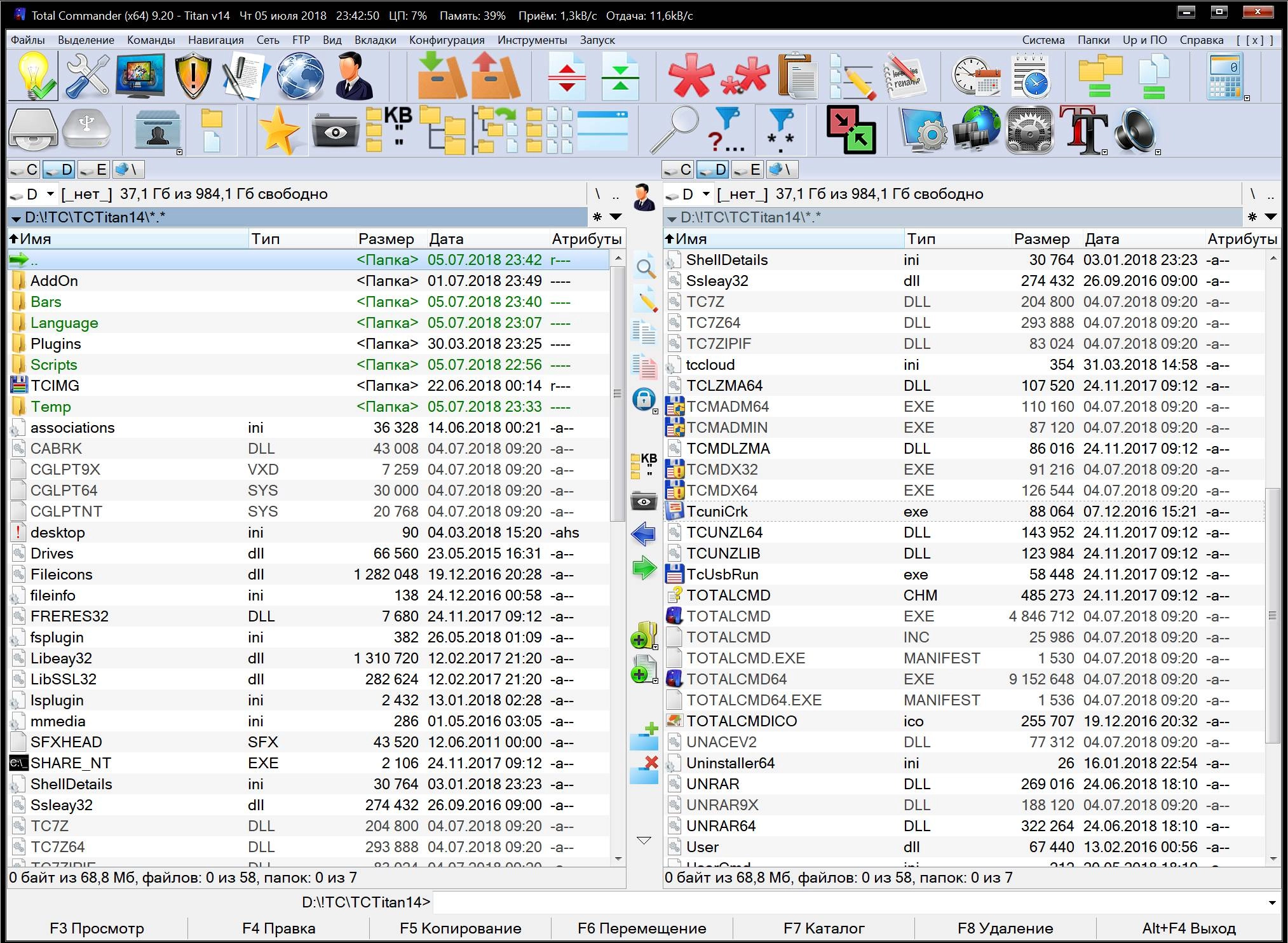Click the pack files into archive icon
Viewport: 1288px width, 943px height.
[x=442, y=76]
